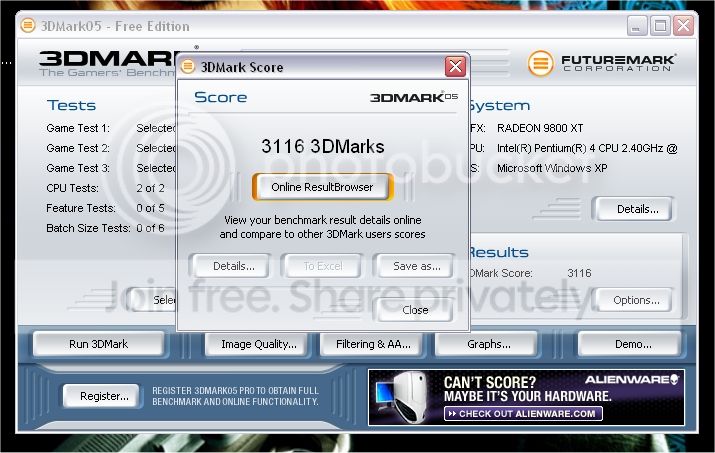Click the red X on 3DMark Score dialog
The height and width of the screenshot is (453, 715).
455,67
